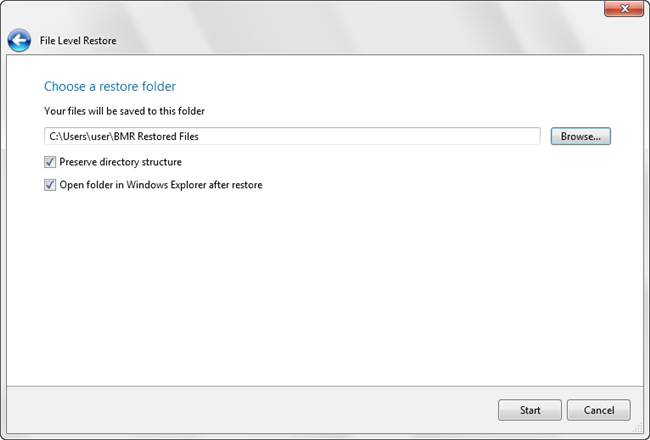Toggle the Preserve directory structure checkbox
The height and width of the screenshot is (440, 650).
click(50, 161)
